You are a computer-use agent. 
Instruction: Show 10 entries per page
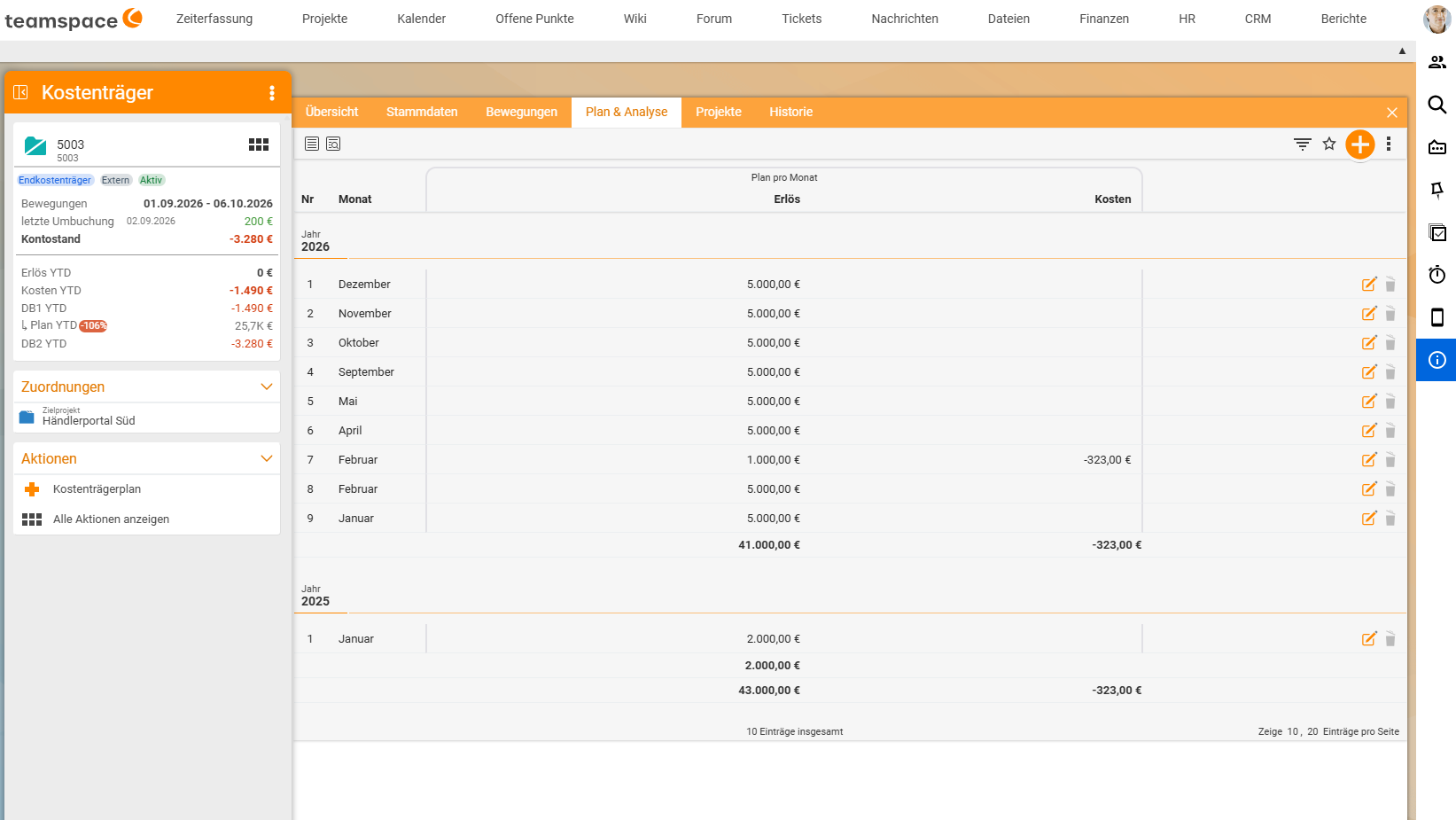click(1292, 731)
